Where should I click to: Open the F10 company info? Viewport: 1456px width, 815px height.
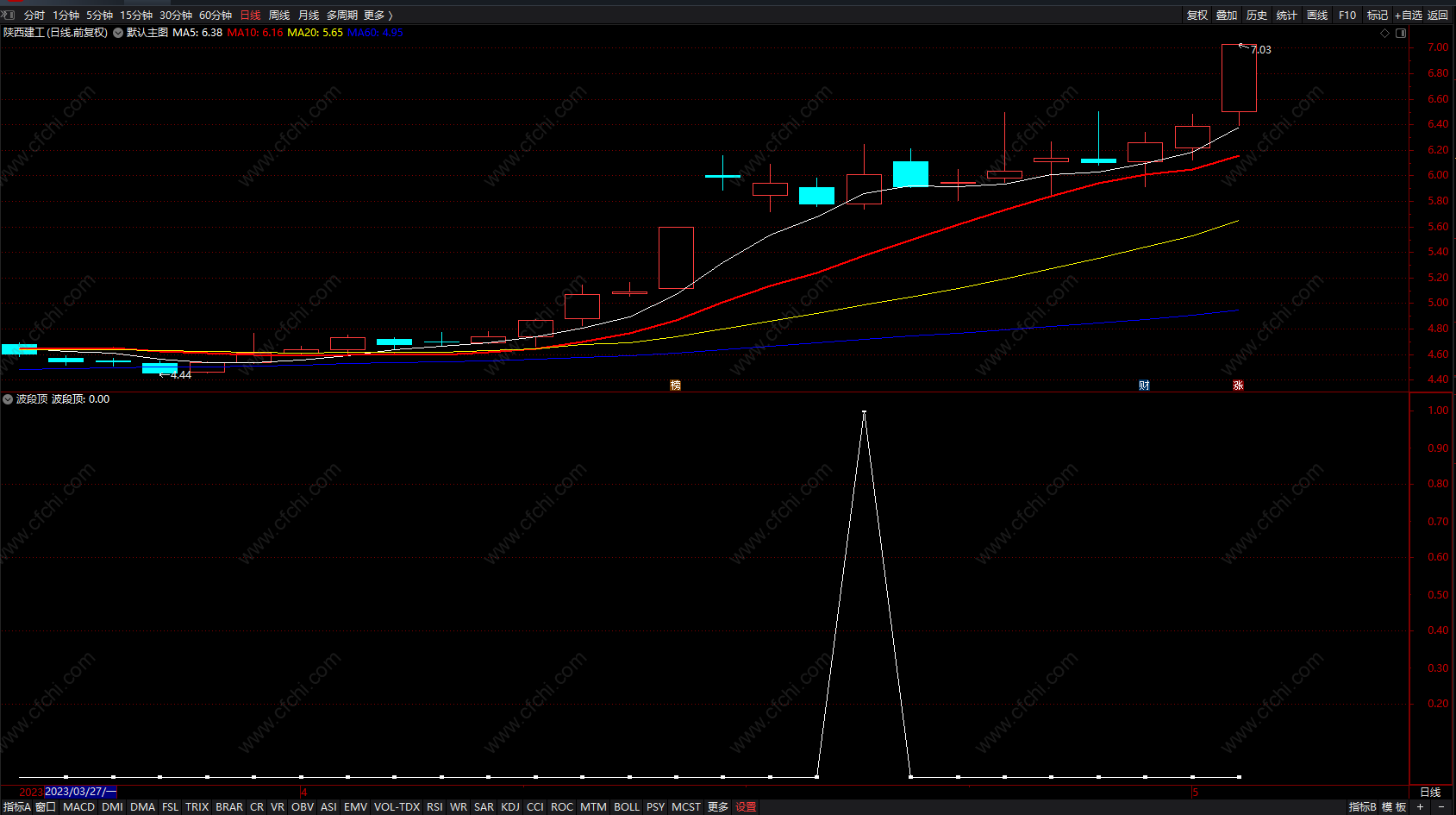click(1347, 15)
